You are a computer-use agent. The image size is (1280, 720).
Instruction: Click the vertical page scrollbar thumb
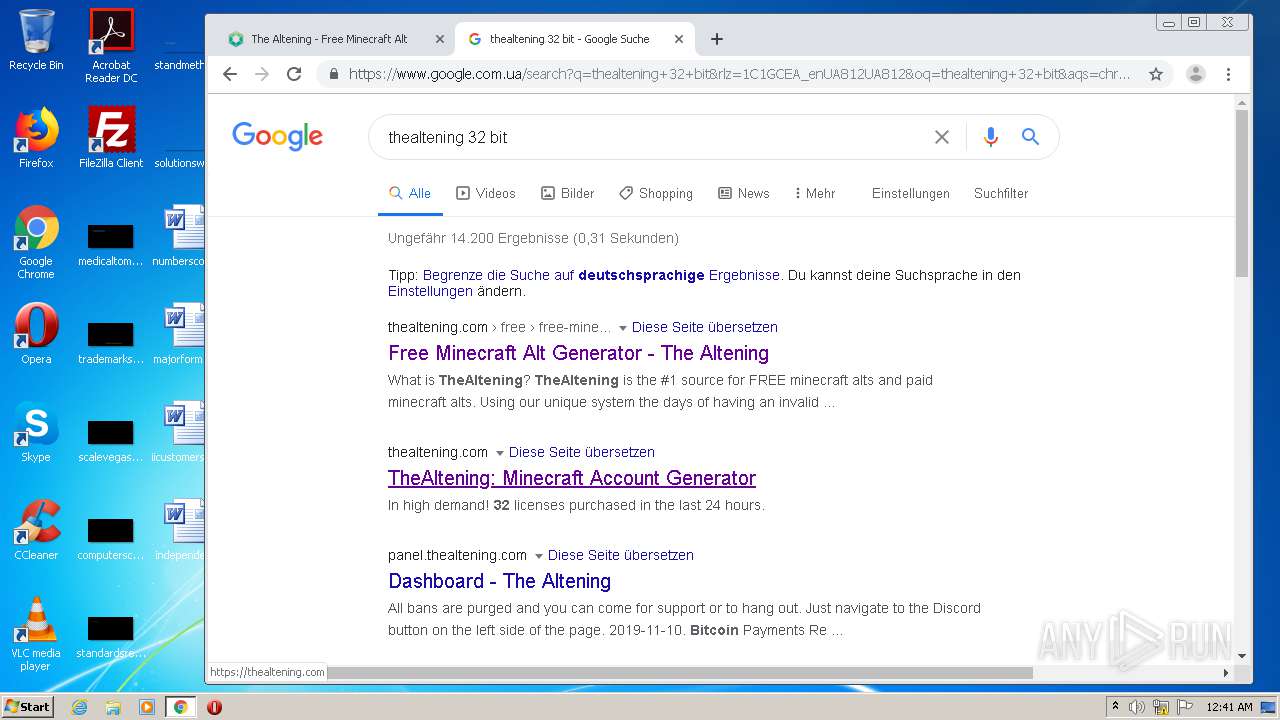(1242, 193)
